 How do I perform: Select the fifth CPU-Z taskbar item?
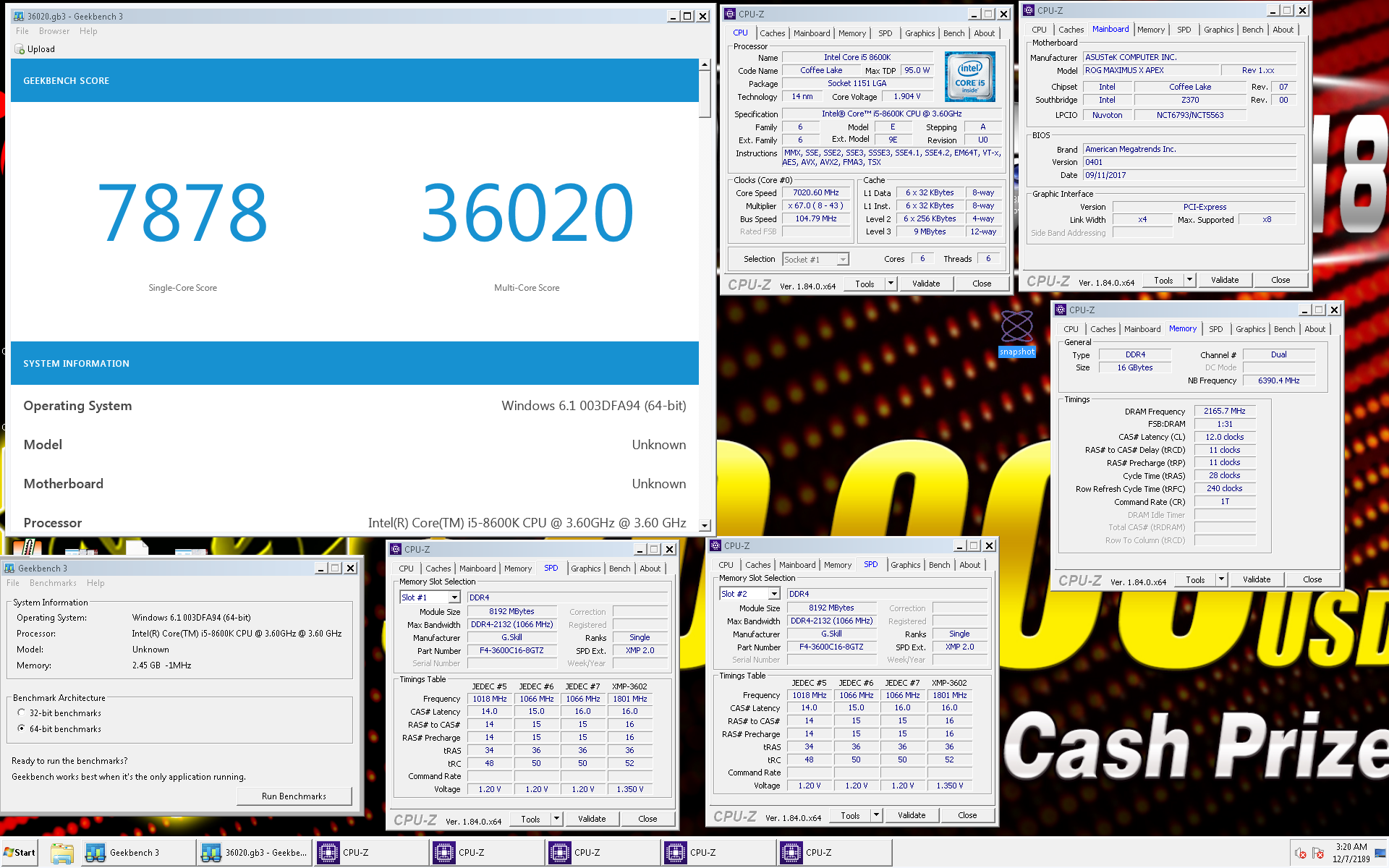(833, 853)
